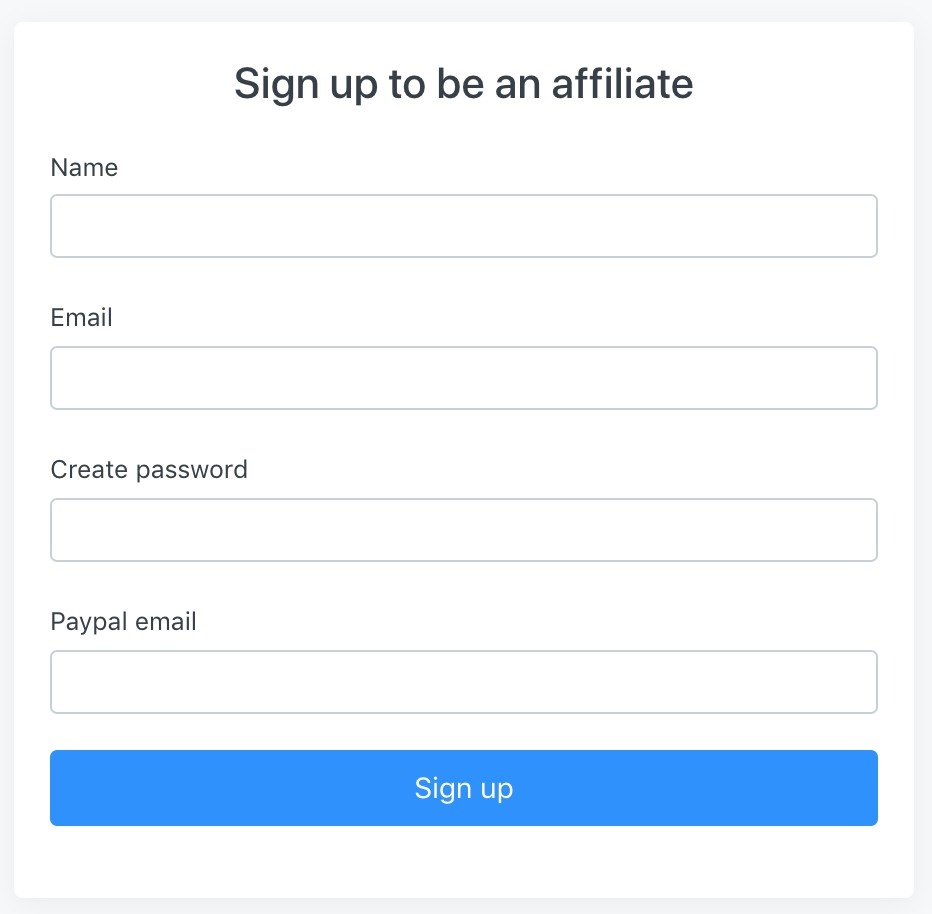
Task: Click the word 'affiliate' in the title
Action: 622,84
